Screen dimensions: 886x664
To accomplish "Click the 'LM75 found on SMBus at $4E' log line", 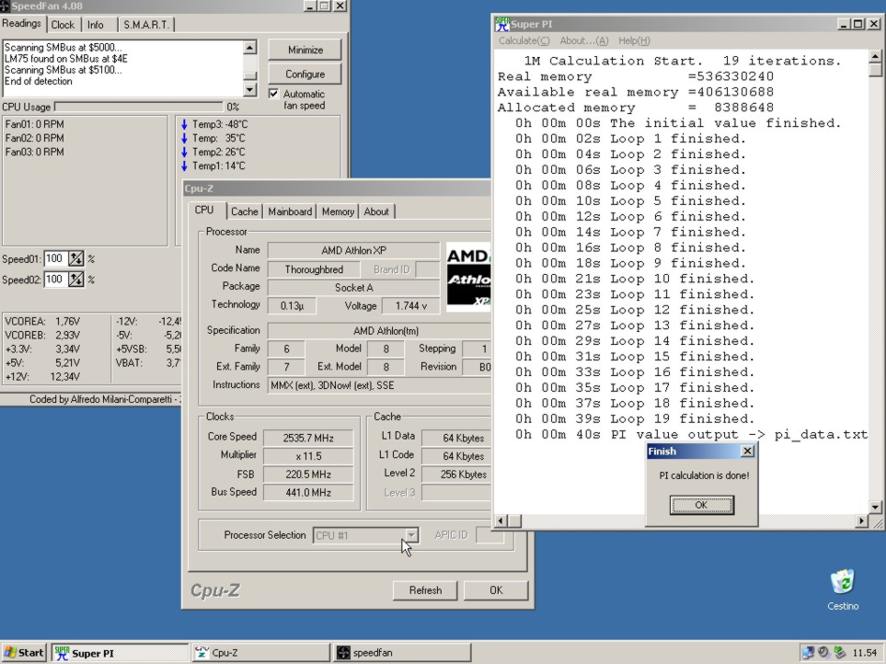I will (66, 59).
